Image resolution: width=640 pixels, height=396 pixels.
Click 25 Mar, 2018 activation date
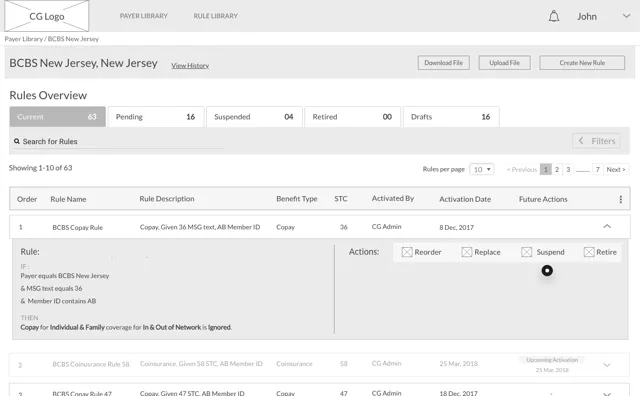(458, 363)
